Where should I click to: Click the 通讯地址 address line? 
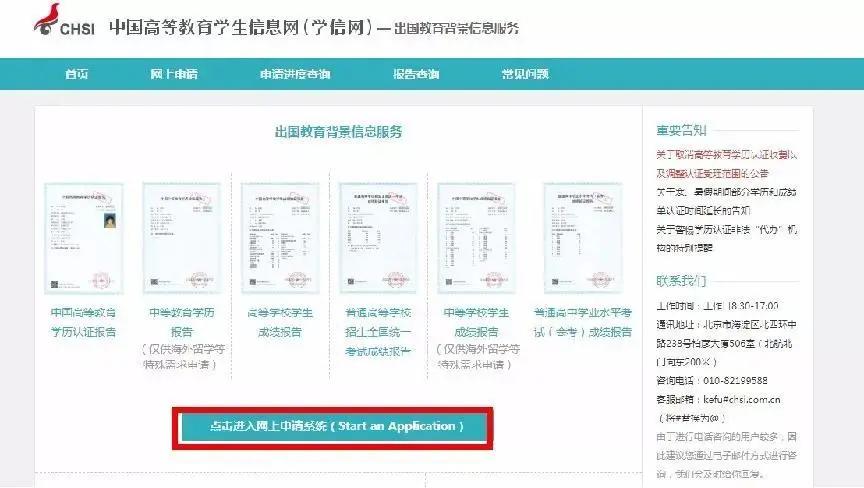[727, 343]
